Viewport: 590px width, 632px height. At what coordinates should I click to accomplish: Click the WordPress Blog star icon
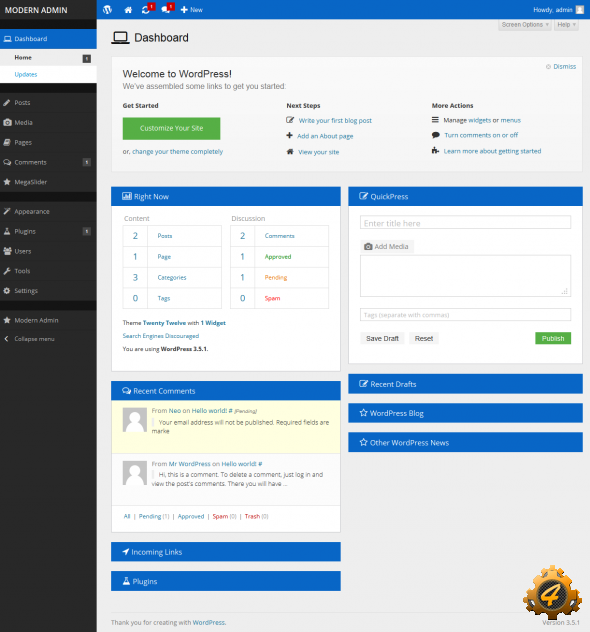tap(364, 413)
